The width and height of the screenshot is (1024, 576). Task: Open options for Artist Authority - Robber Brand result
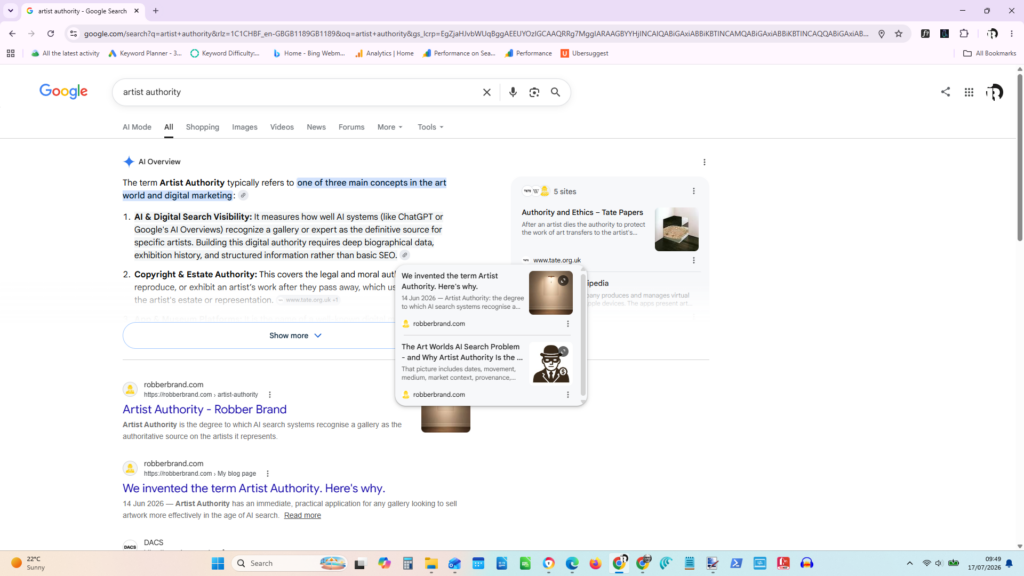pyautogui.click(x=270, y=394)
